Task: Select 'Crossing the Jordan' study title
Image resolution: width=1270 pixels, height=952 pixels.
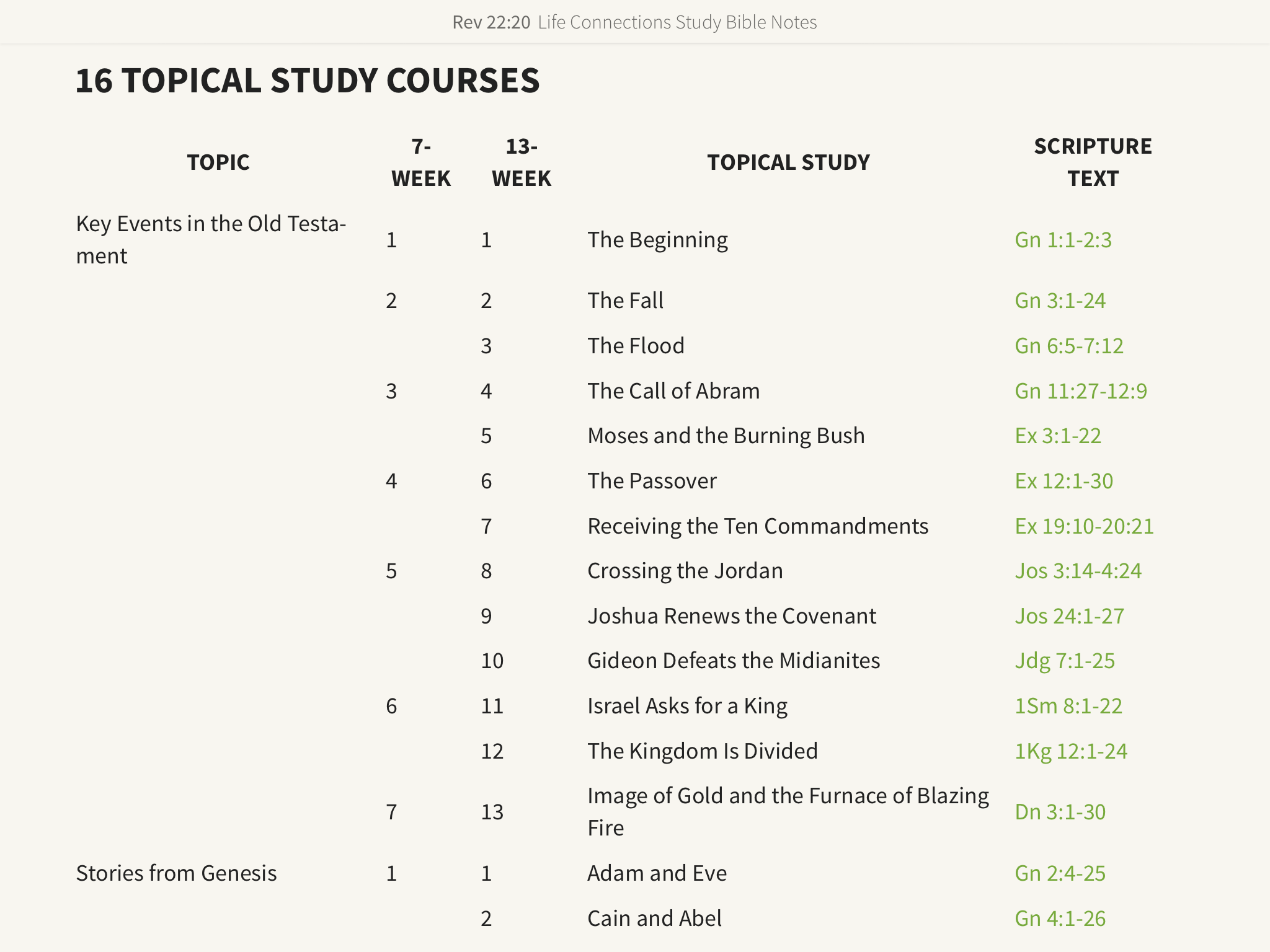Action: (x=685, y=571)
